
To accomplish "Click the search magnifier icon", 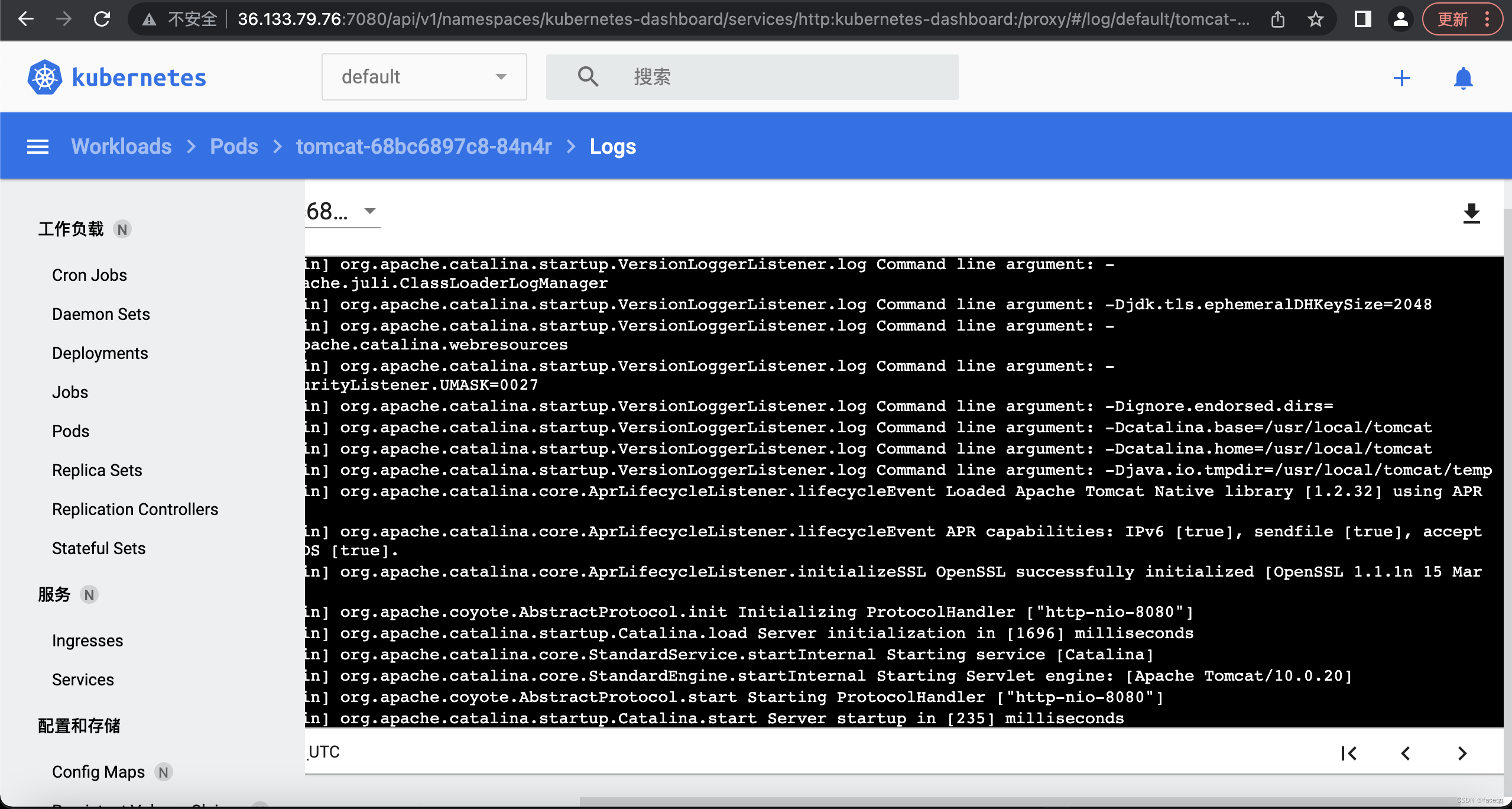I will click(588, 76).
